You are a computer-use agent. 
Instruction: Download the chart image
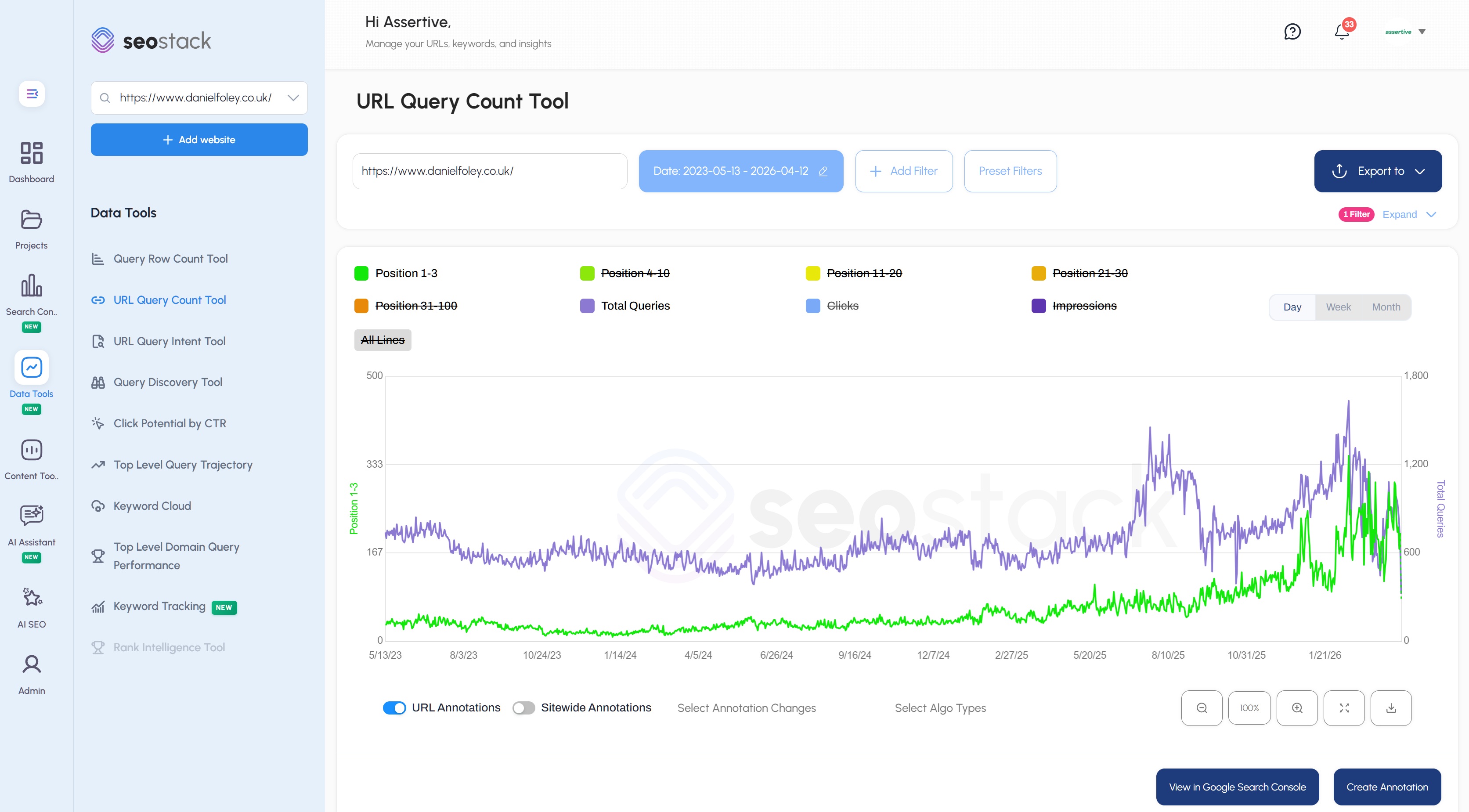click(x=1391, y=707)
